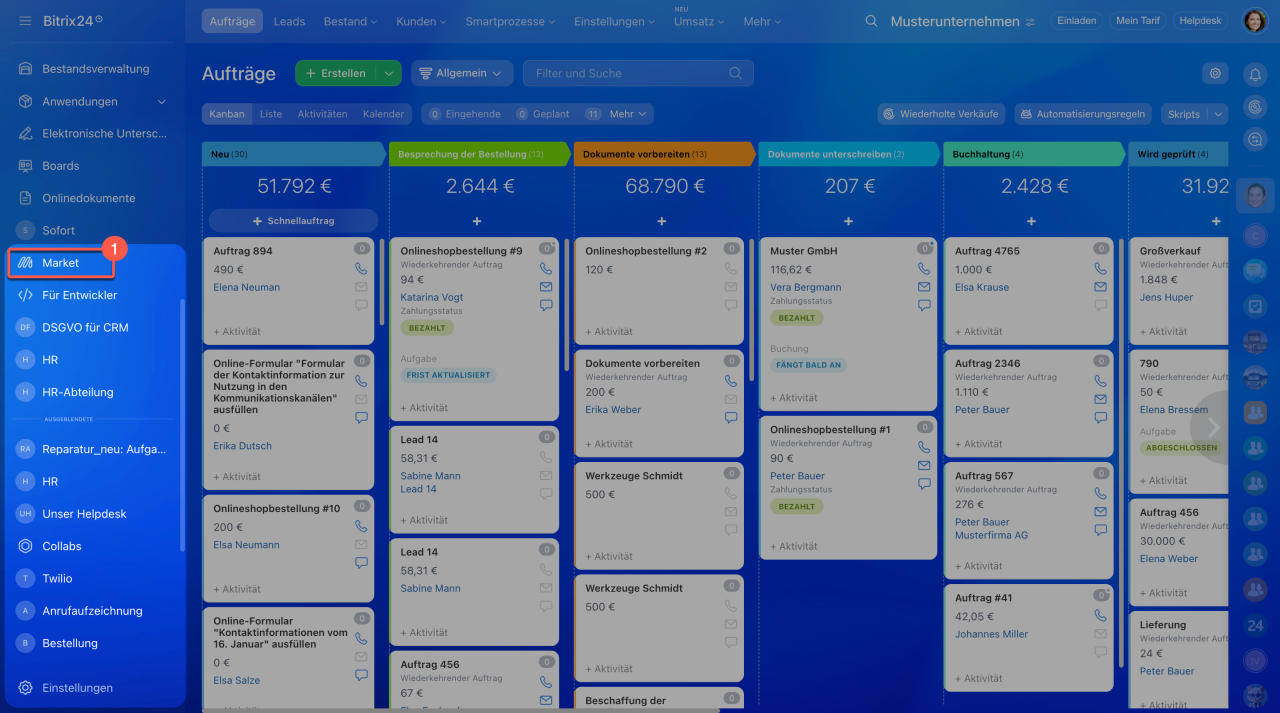Open the Allgemein pipeline dropdown
The width and height of the screenshot is (1280, 713).
point(462,73)
